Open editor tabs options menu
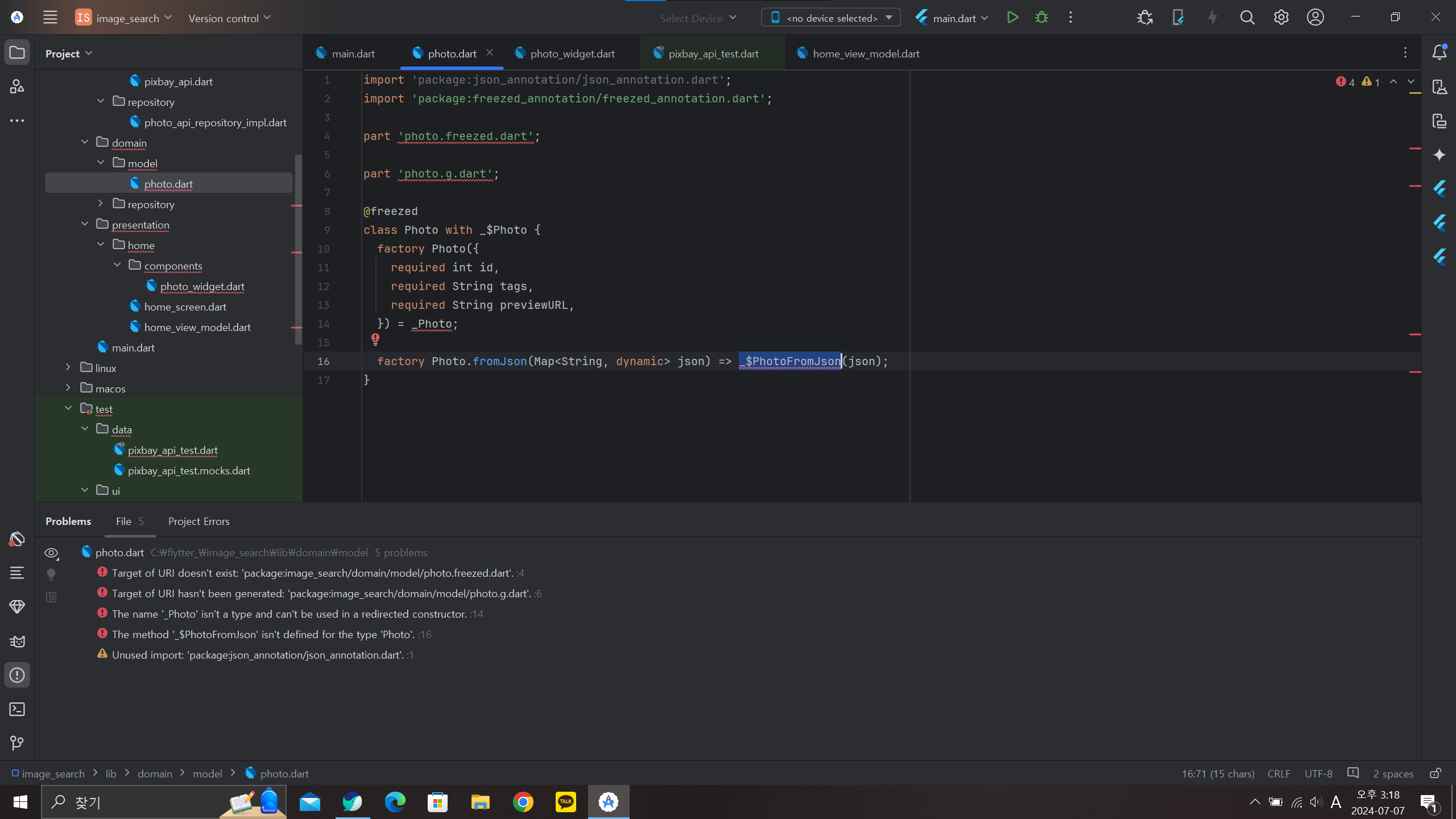The width and height of the screenshot is (1456, 819). point(1405,53)
